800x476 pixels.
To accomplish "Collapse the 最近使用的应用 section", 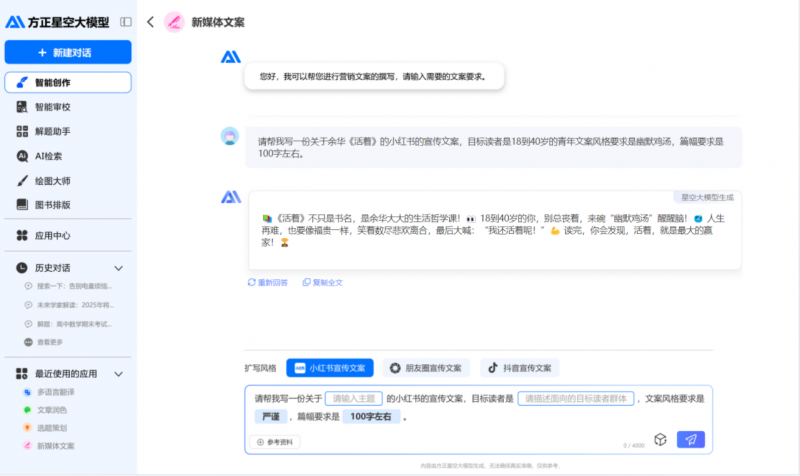I will tap(119, 374).
